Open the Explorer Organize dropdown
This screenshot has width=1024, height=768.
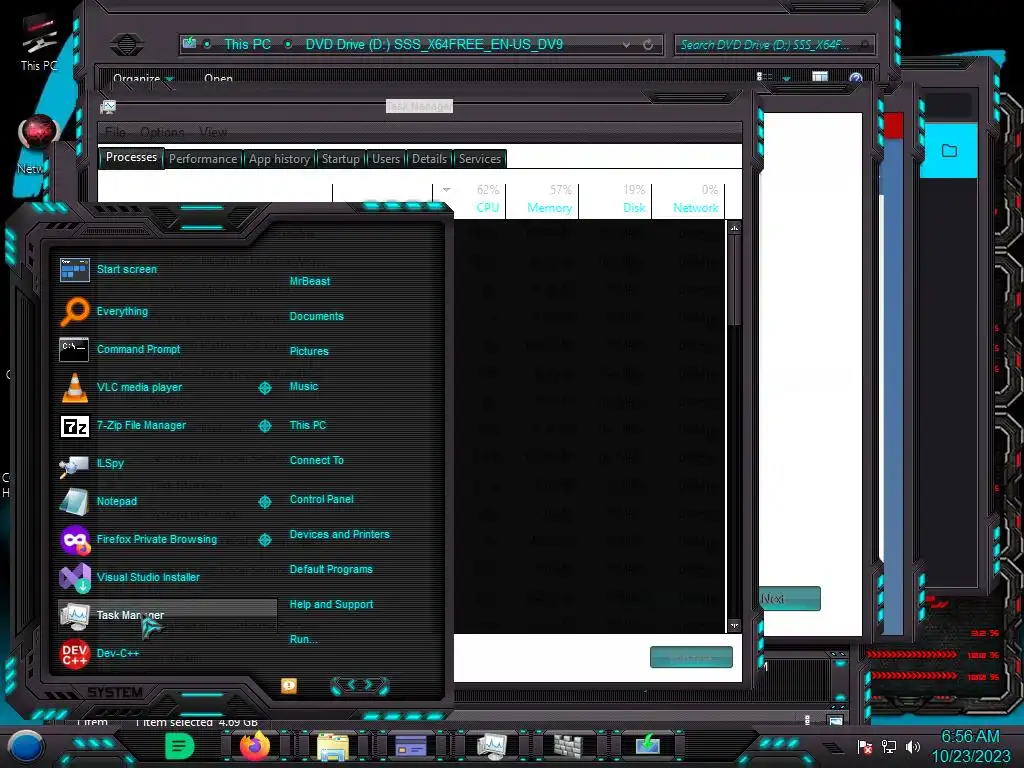coord(143,79)
